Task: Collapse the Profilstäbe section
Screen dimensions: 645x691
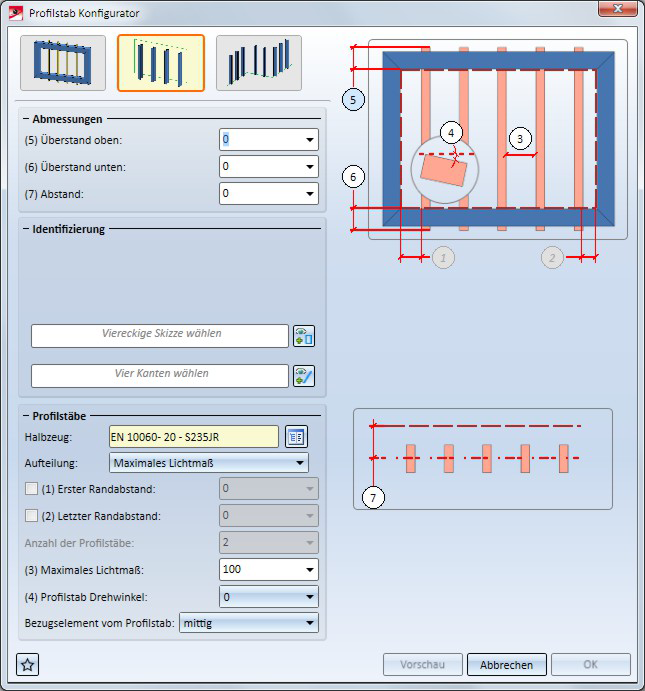Action: coord(26,416)
